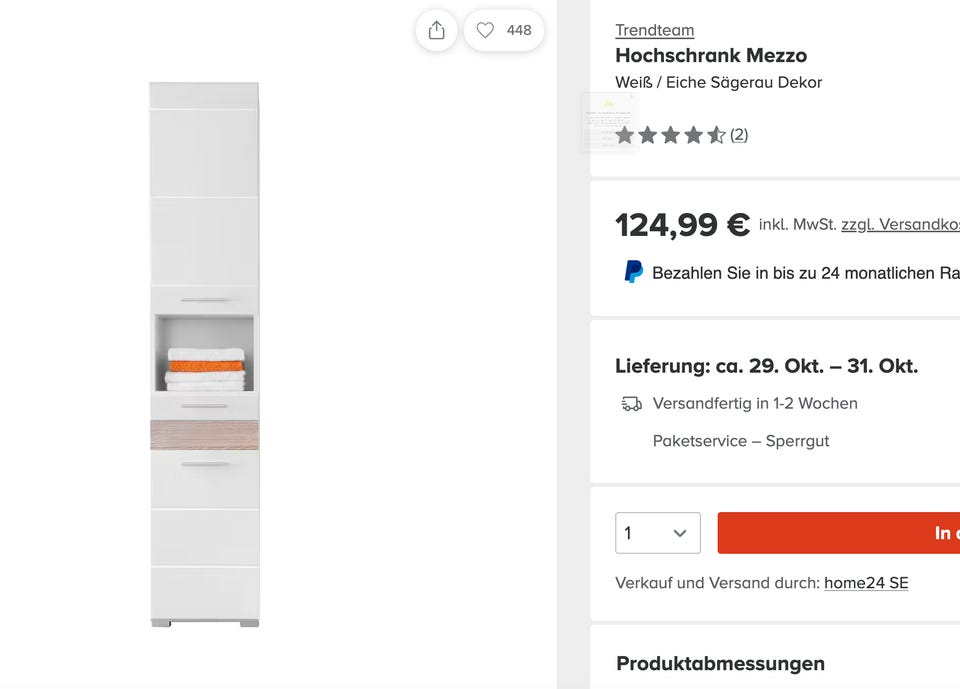Click the wishlist count 448
Viewport: 960px width, 689px height.
pyautogui.click(x=519, y=31)
